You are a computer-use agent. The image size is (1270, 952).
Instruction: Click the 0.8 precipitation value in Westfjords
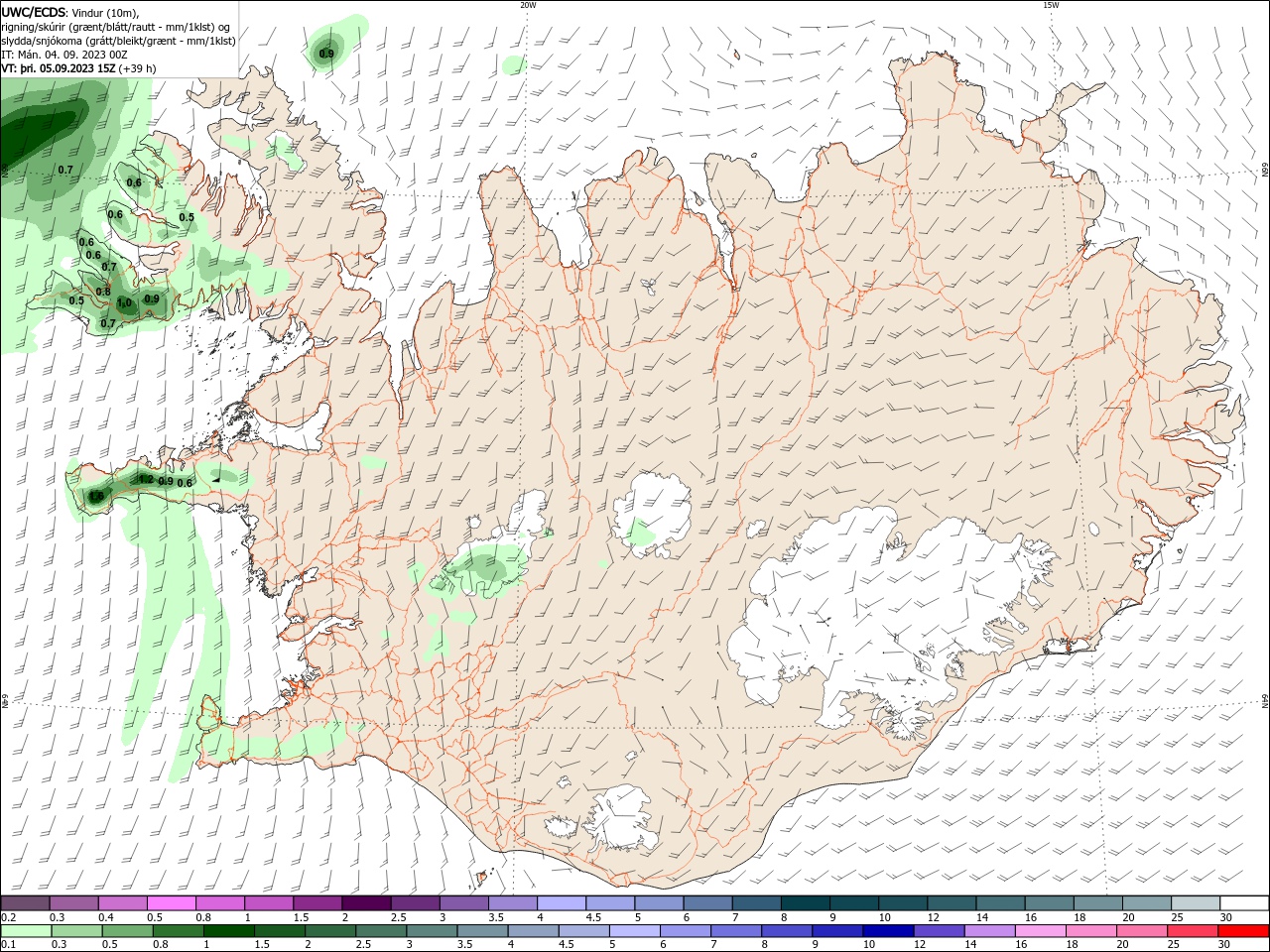pyautogui.click(x=103, y=292)
